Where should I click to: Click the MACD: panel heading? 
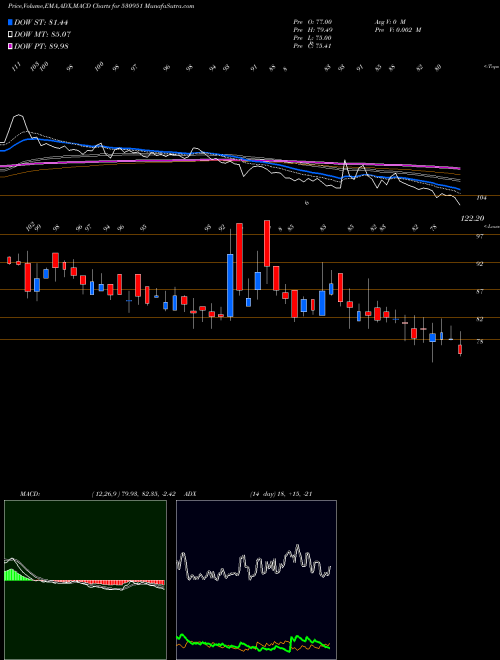click(x=29, y=494)
